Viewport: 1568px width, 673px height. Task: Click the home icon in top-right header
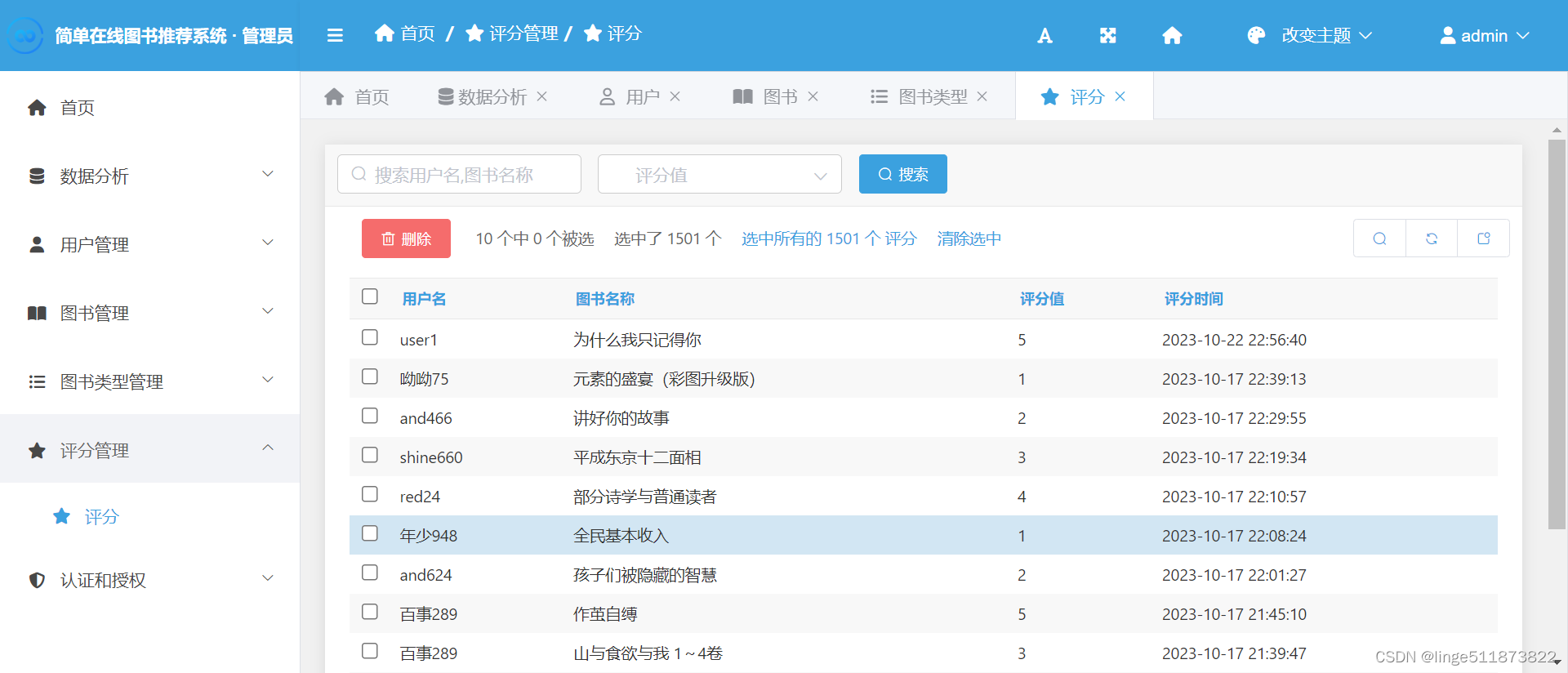[1172, 35]
